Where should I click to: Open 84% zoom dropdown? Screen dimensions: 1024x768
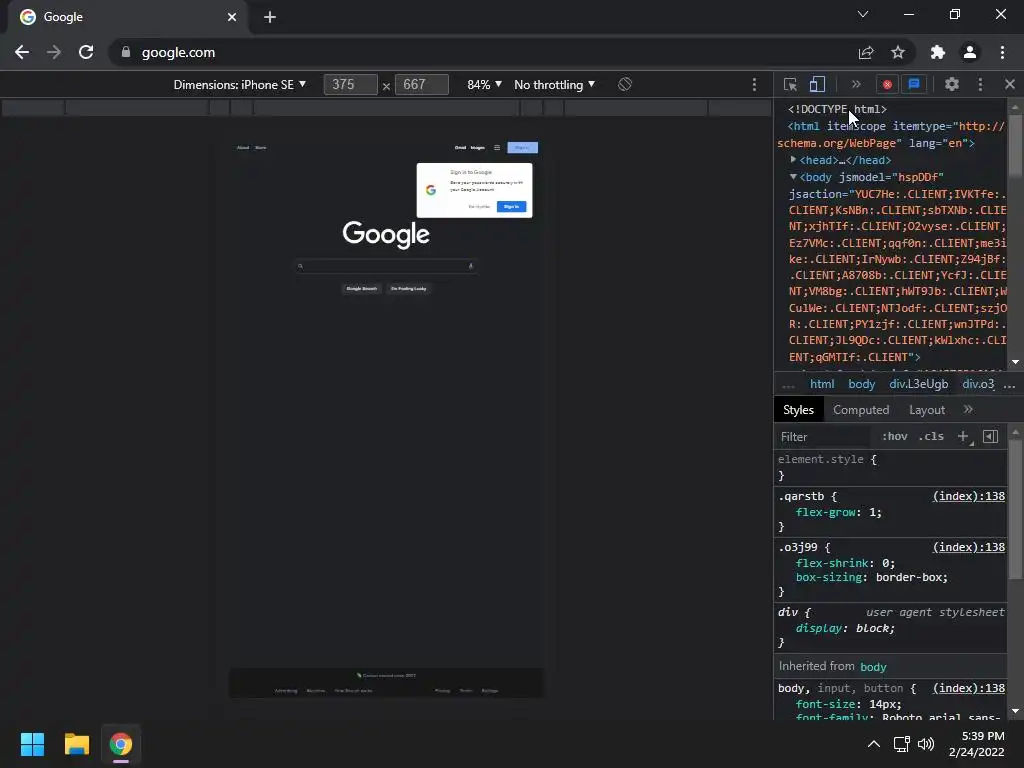click(x=485, y=85)
